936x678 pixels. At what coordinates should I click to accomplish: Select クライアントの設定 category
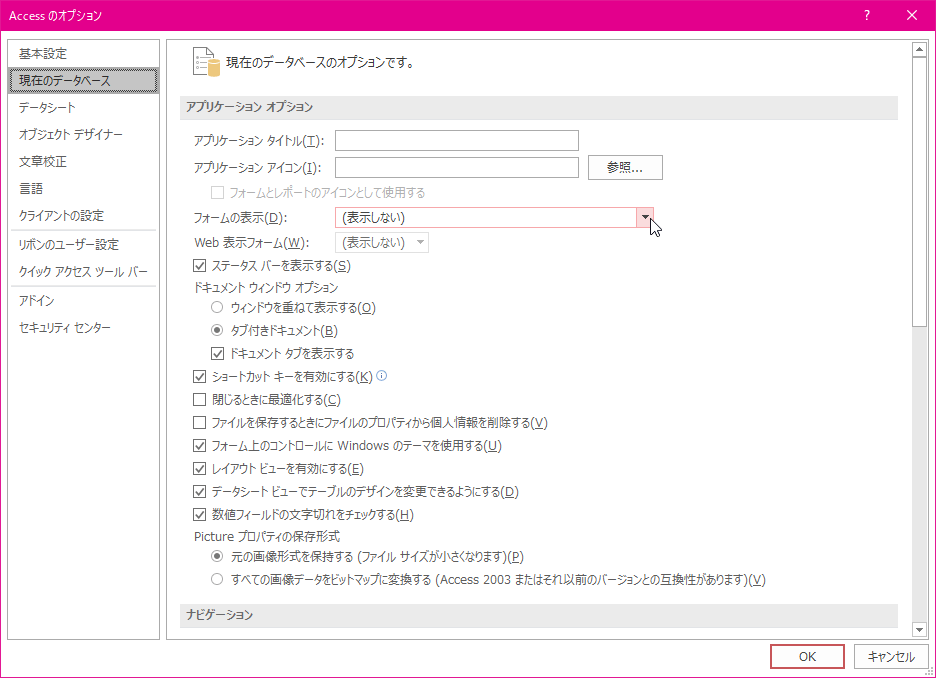click(x=84, y=215)
